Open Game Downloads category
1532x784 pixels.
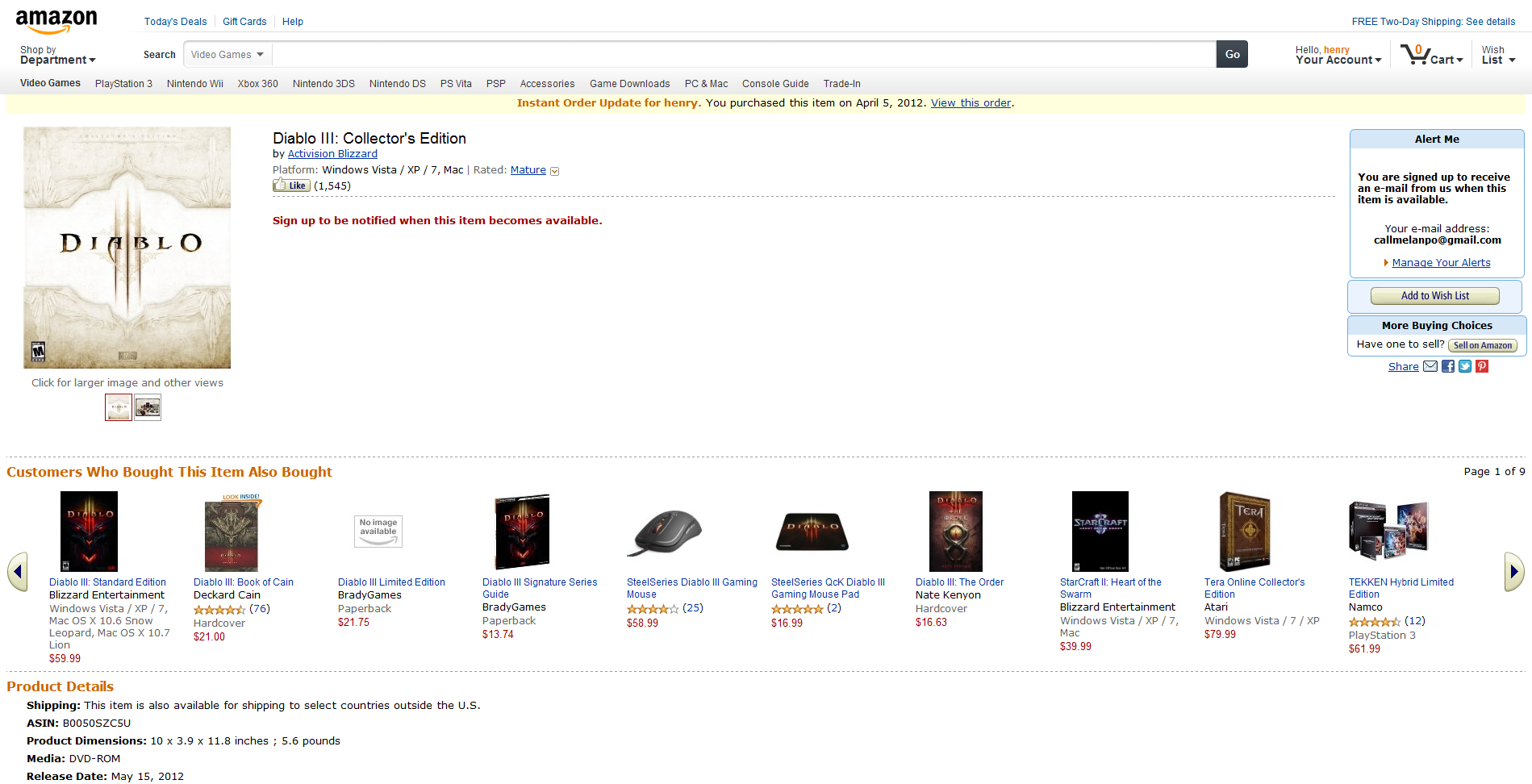pos(630,84)
